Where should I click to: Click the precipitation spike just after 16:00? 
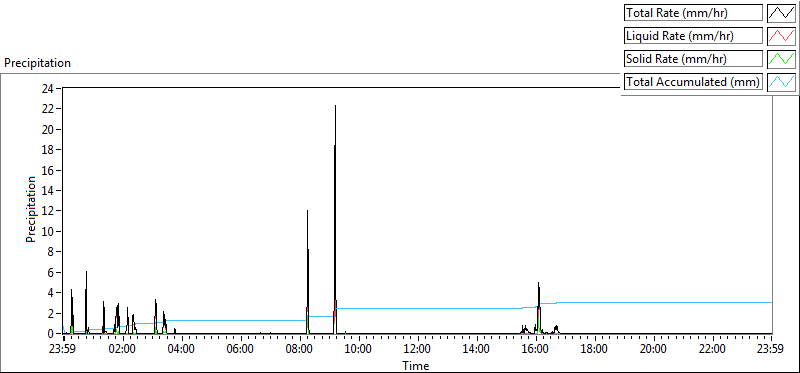point(539,308)
